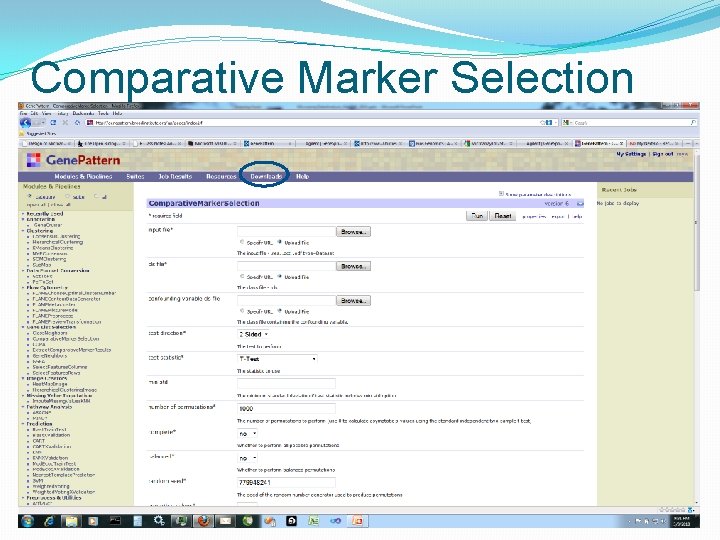Open Internet Explorer from the taskbar
The width and height of the screenshot is (720, 540).
tap(49, 521)
